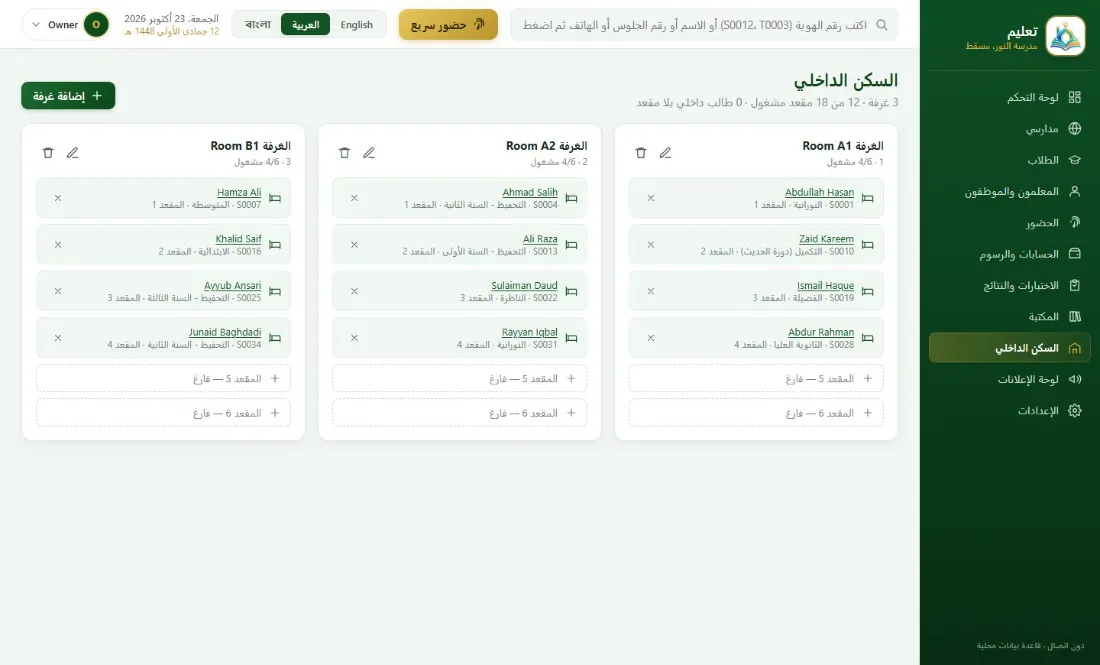The image size is (1100, 665).
Task: Open the لوحة التحكم dashboard page
Action: pyautogui.click(x=1010, y=98)
